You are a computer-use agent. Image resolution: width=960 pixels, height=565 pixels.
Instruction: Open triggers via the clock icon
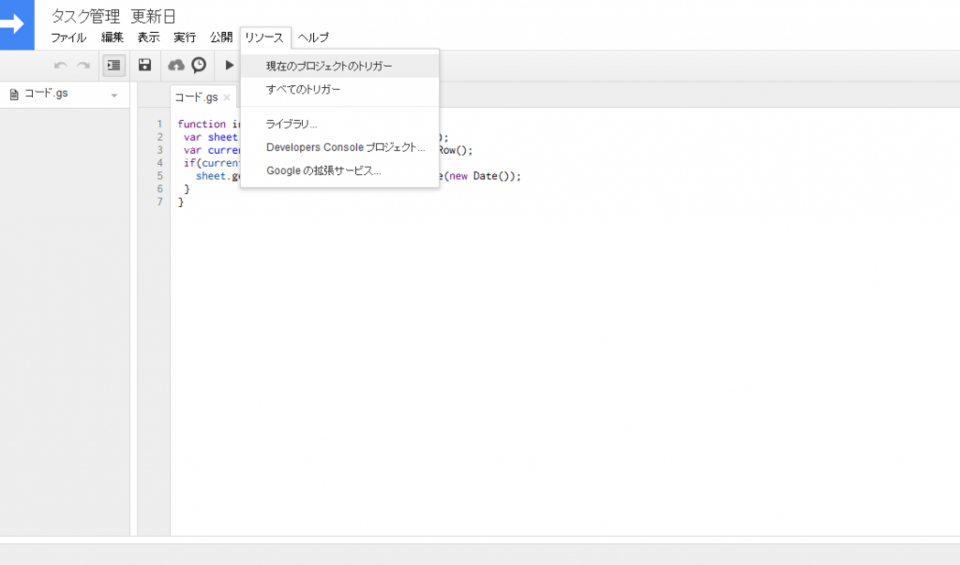pos(199,65)
